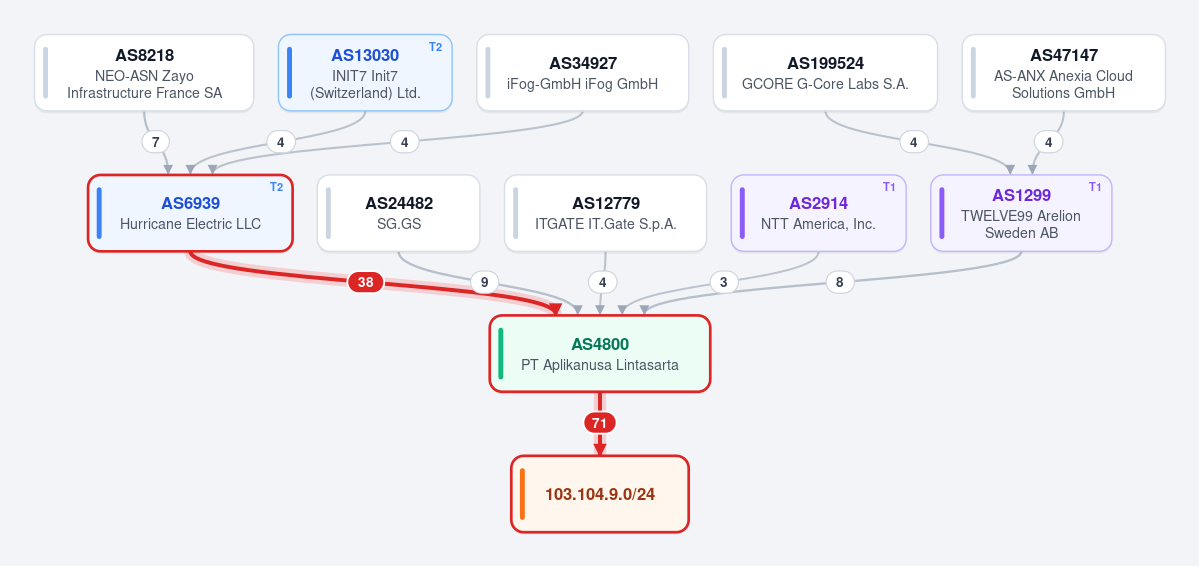Image resolution: width=1199 pixels, height=566 pixels.
Task: Click the 8 badge on AS1299 edge
Action: (840, 282)
